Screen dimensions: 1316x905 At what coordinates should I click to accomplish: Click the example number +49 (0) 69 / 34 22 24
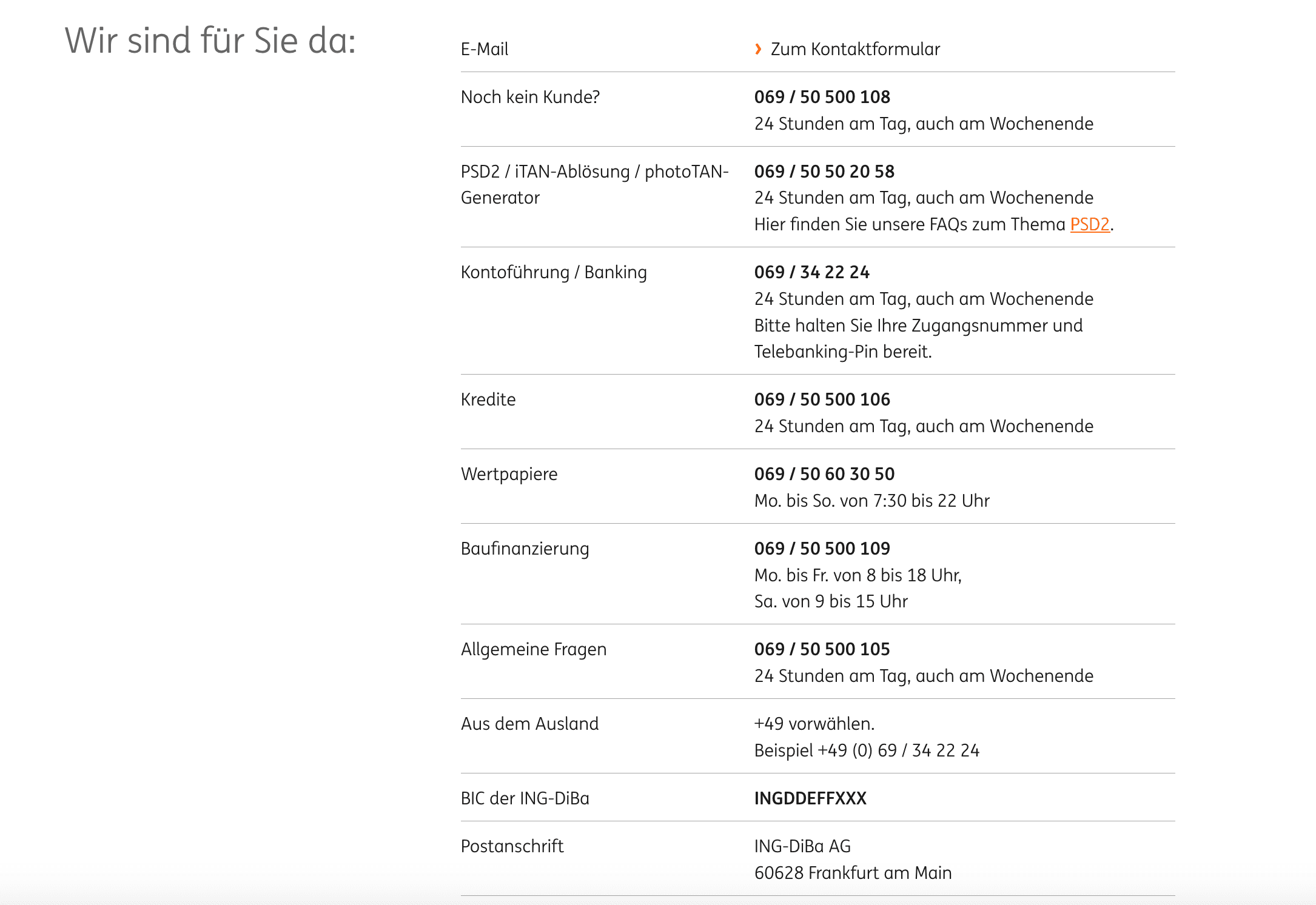898,750
